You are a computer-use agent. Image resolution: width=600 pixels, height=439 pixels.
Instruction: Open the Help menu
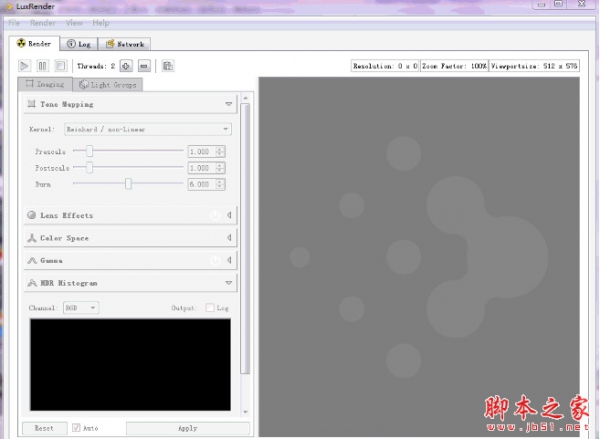pyautogui.click(x=101, y=23)
